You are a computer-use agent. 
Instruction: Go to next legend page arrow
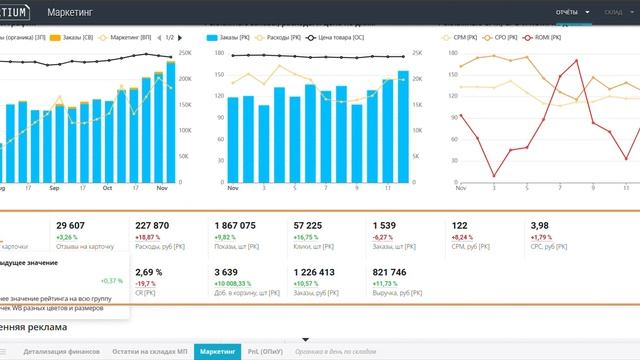pyautogui.click(x=180, y=38)
